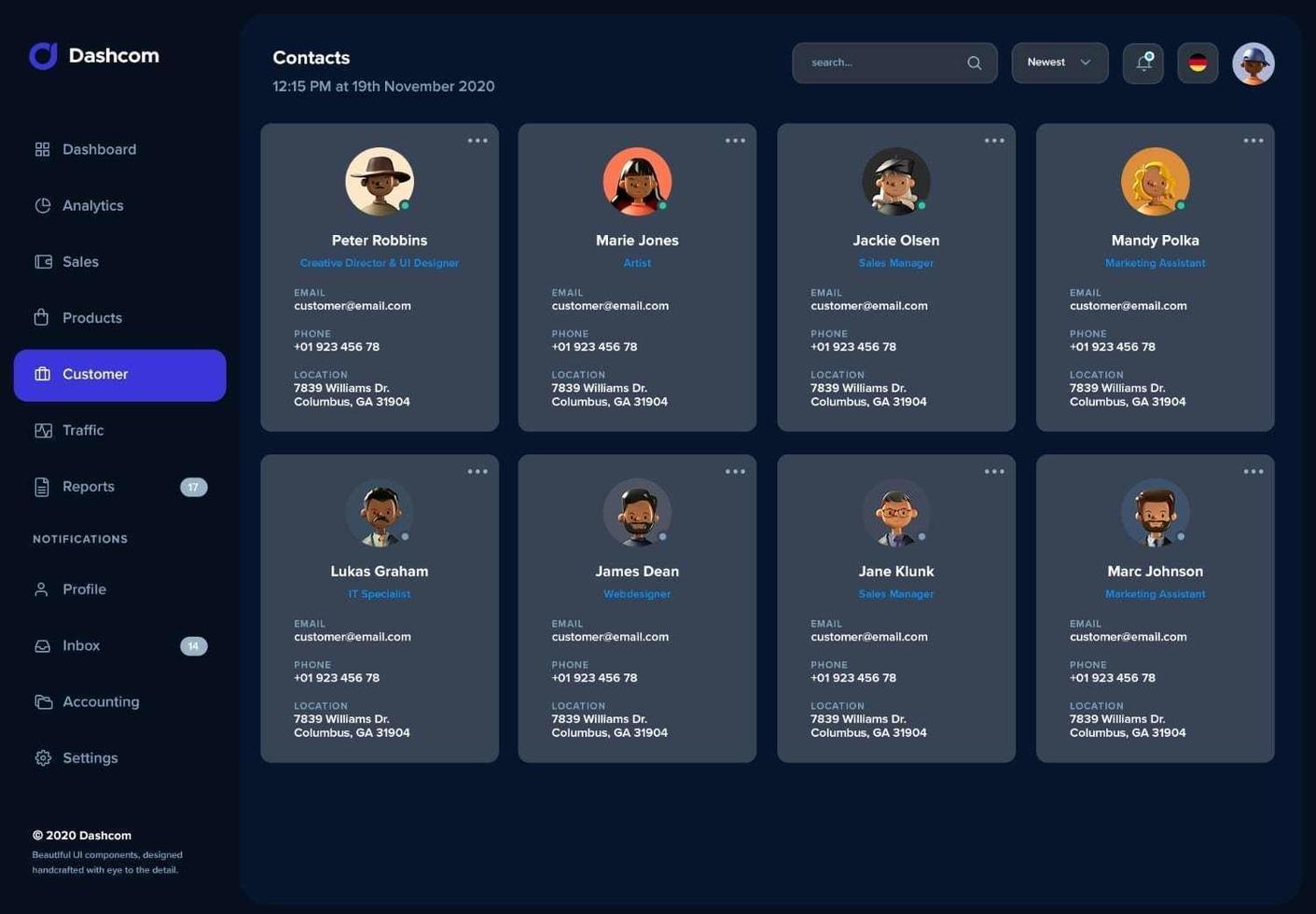Click the Profile person icon
Screen dimensions: 1316x914
(x=41, y=589)
